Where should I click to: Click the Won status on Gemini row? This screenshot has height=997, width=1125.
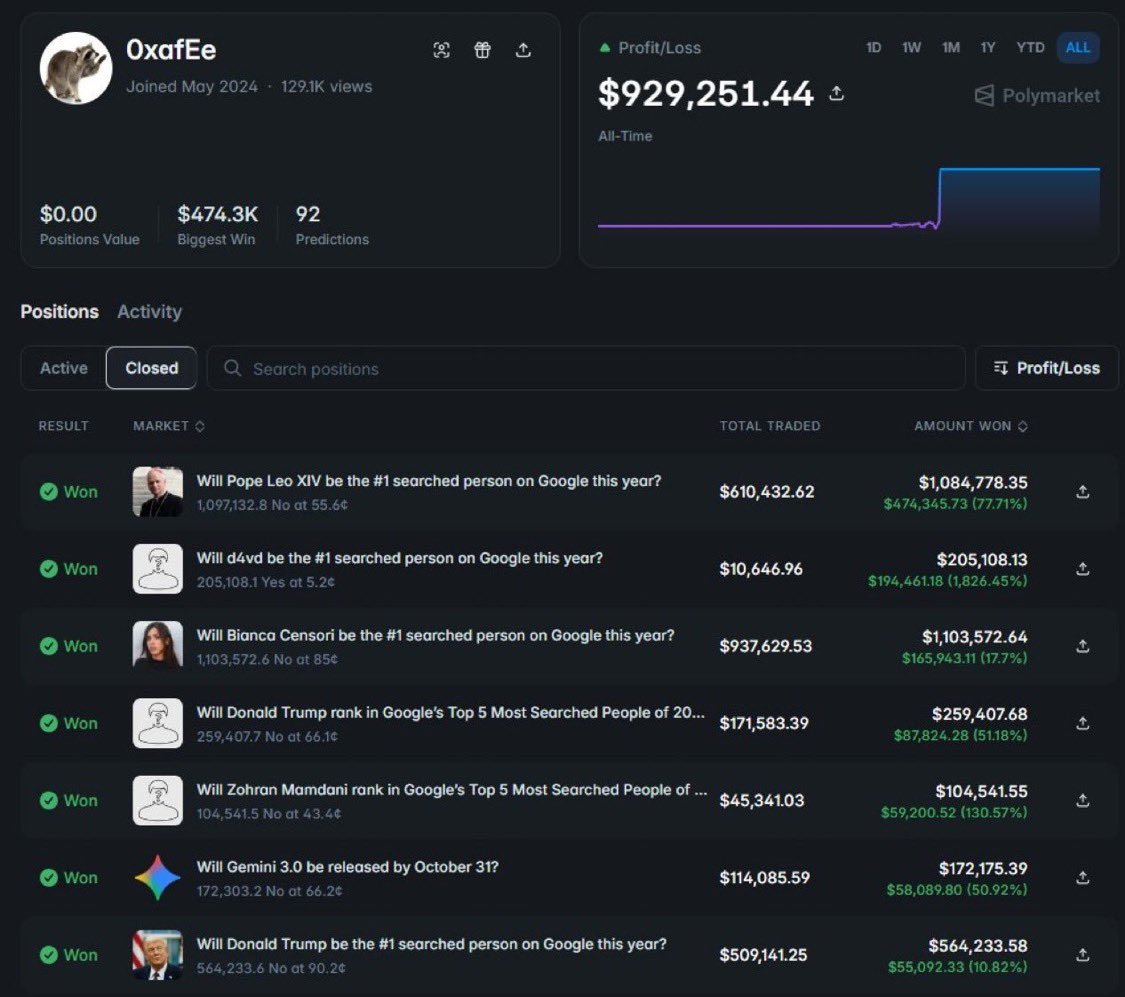point(69,877)
